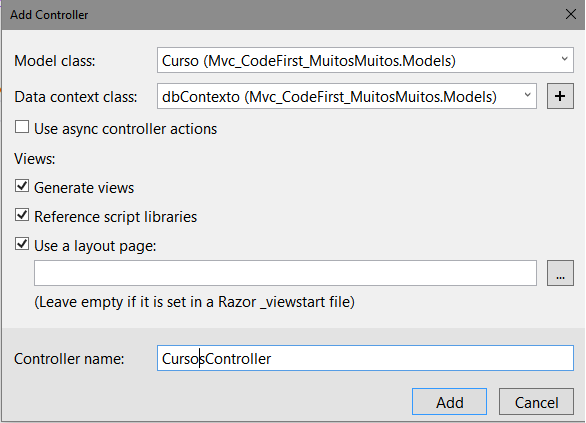Close the Add Controller dialog with the X

click(x=570, y=15)
